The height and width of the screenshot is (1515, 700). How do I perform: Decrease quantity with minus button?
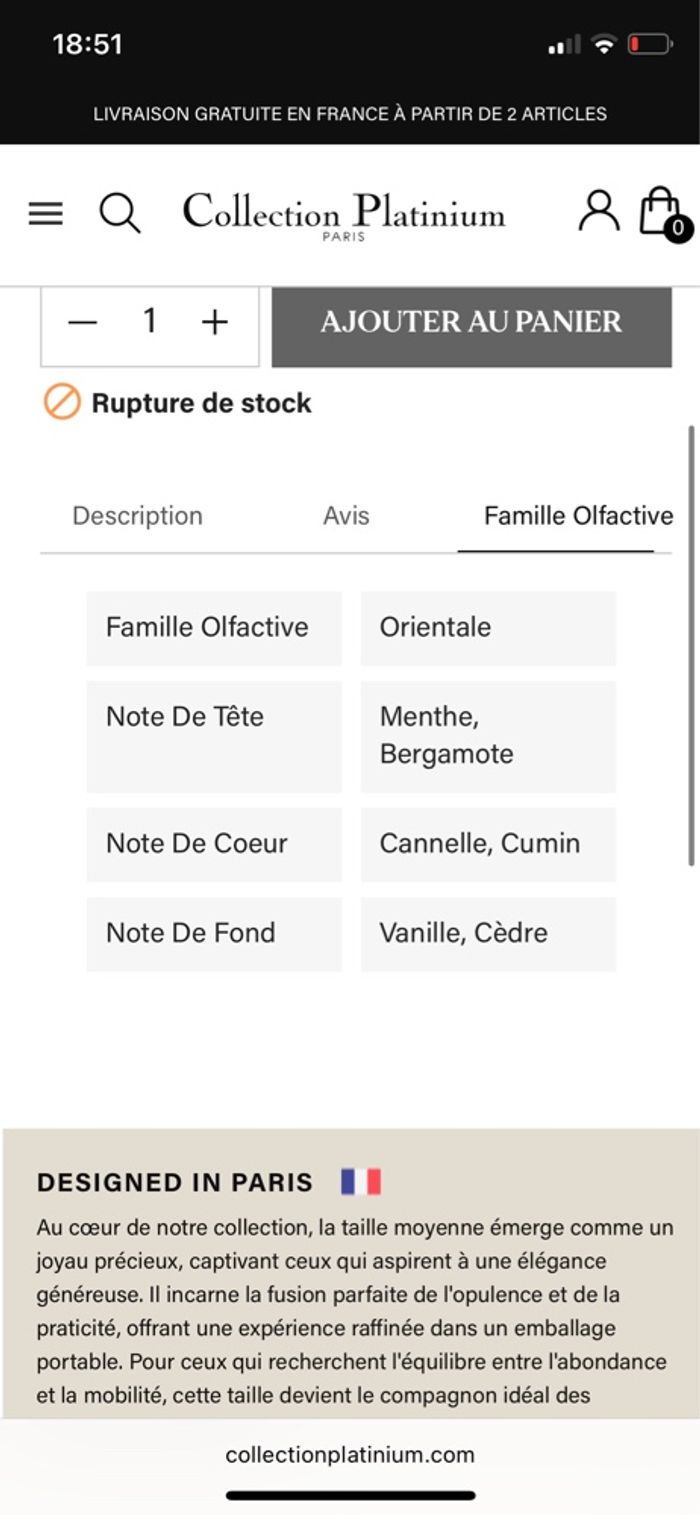[82, 322]
